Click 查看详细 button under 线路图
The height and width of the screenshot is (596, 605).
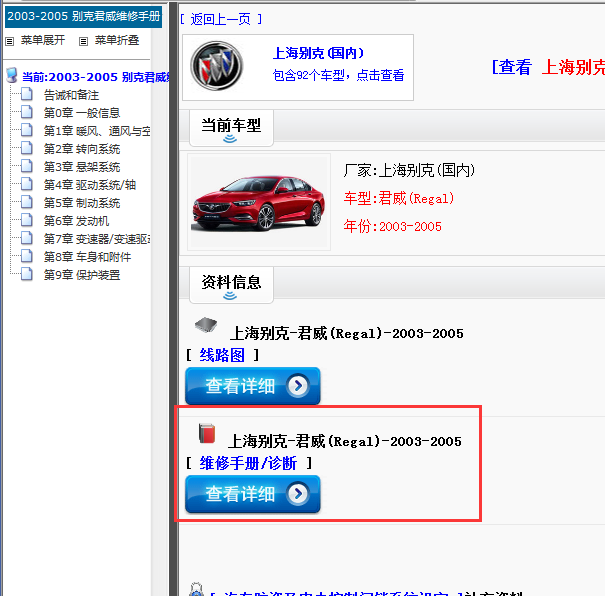[253, 386]
